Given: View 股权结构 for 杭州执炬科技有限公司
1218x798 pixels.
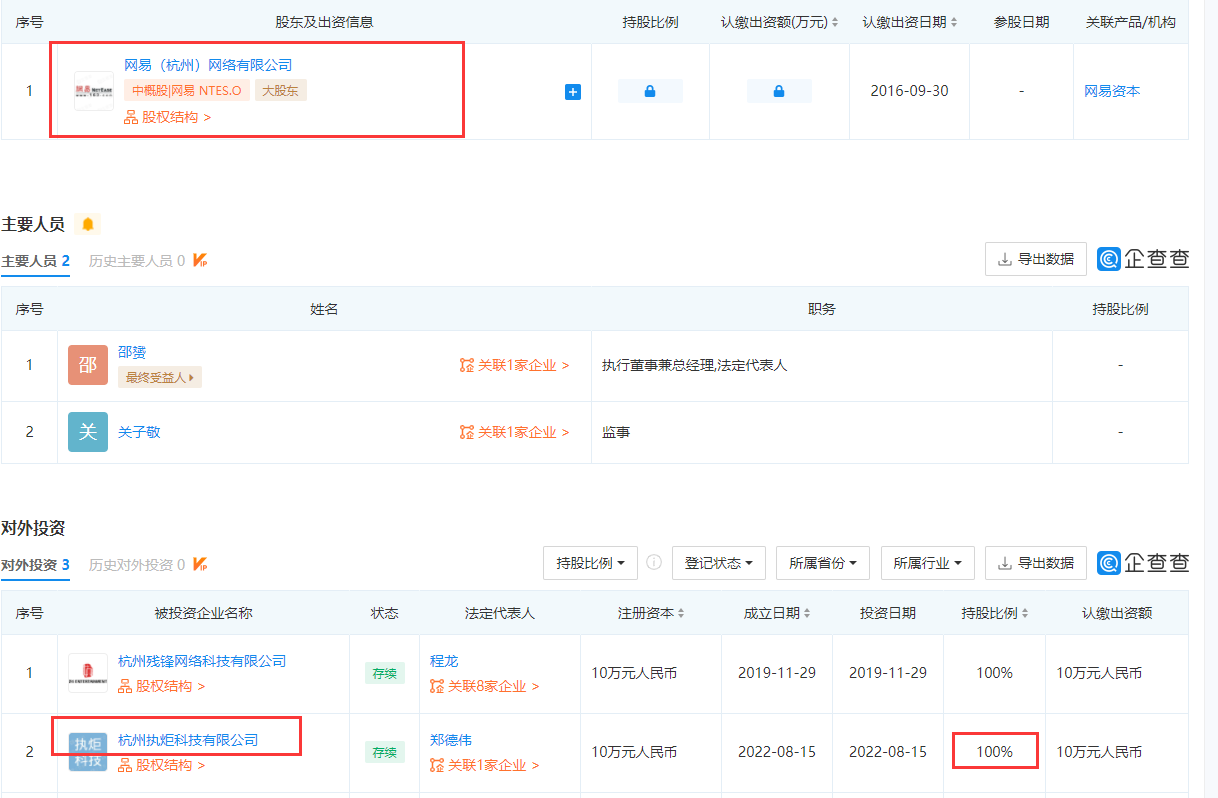Looking at the screenshot, I should pyautogui.click(x=162, y=765).
